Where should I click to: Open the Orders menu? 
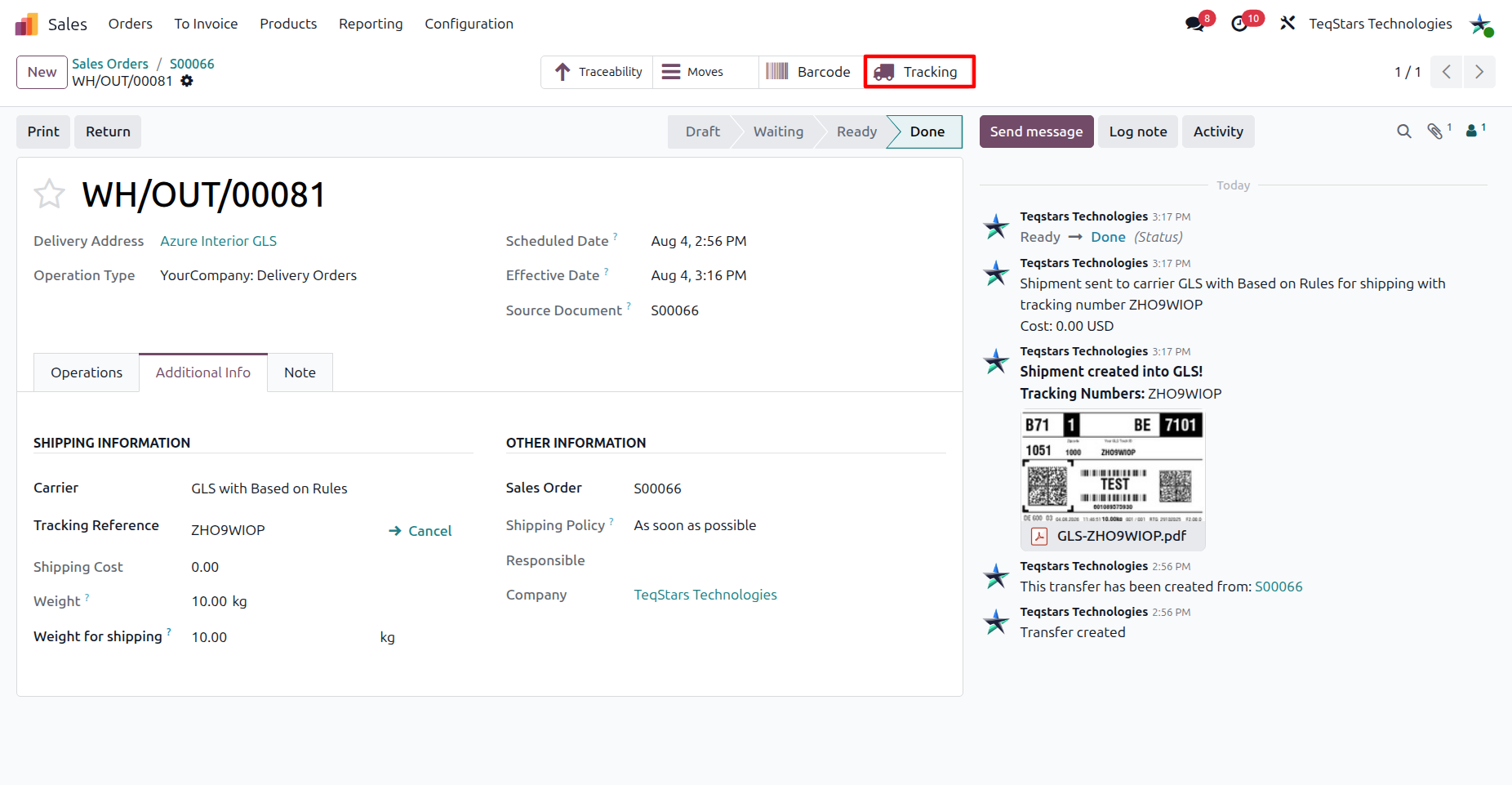point(131,24)
